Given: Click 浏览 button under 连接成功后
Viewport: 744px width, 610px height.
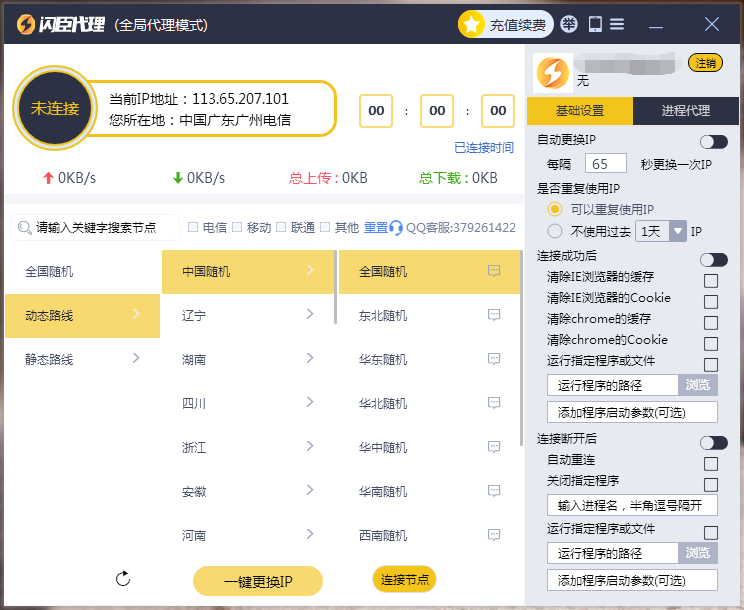Looking at the screenshot, I should [698, 385].
